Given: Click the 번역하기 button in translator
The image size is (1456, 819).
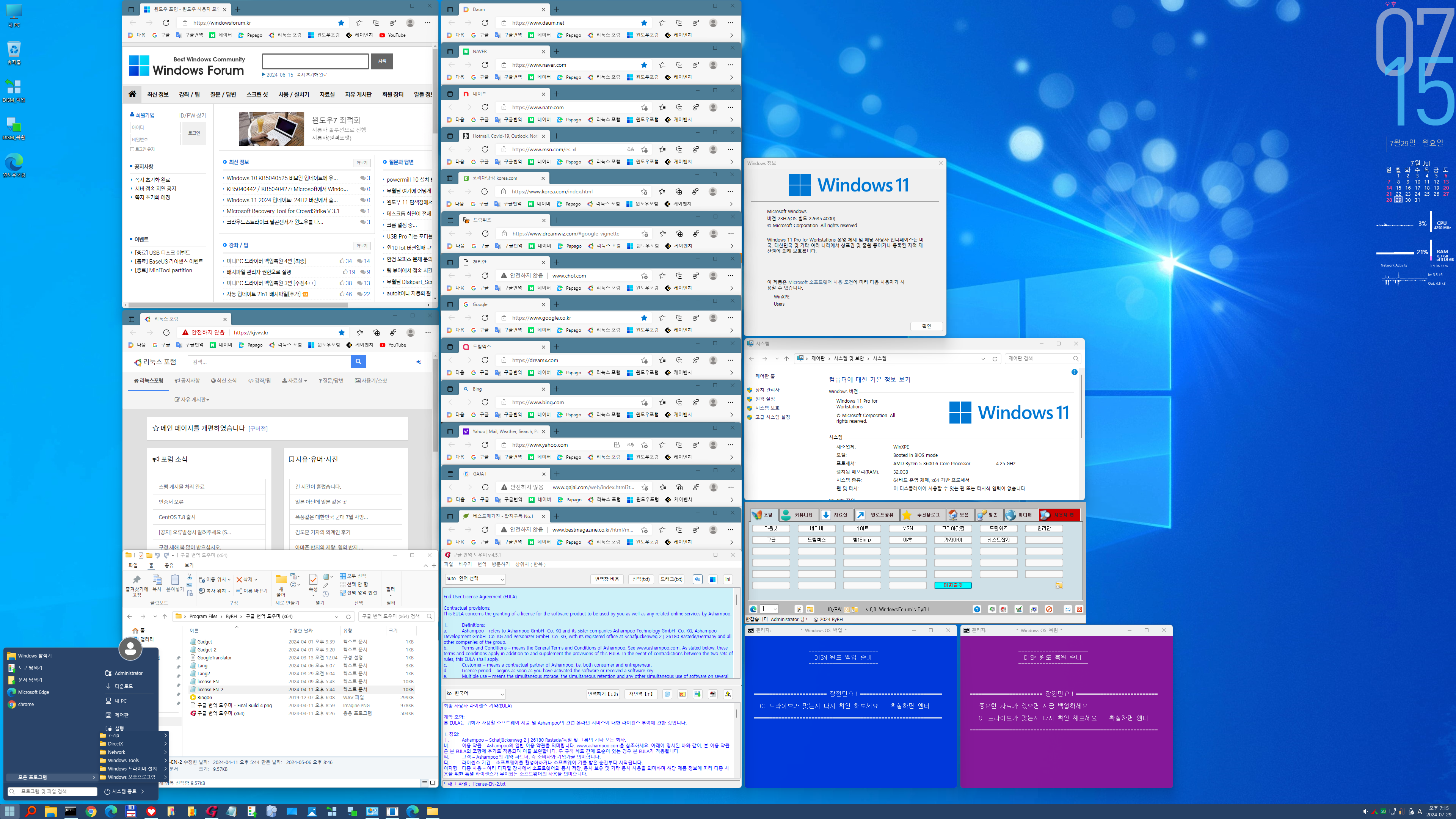Looking at the screenshot, I should pyautogui.click(x=602, y=694).
